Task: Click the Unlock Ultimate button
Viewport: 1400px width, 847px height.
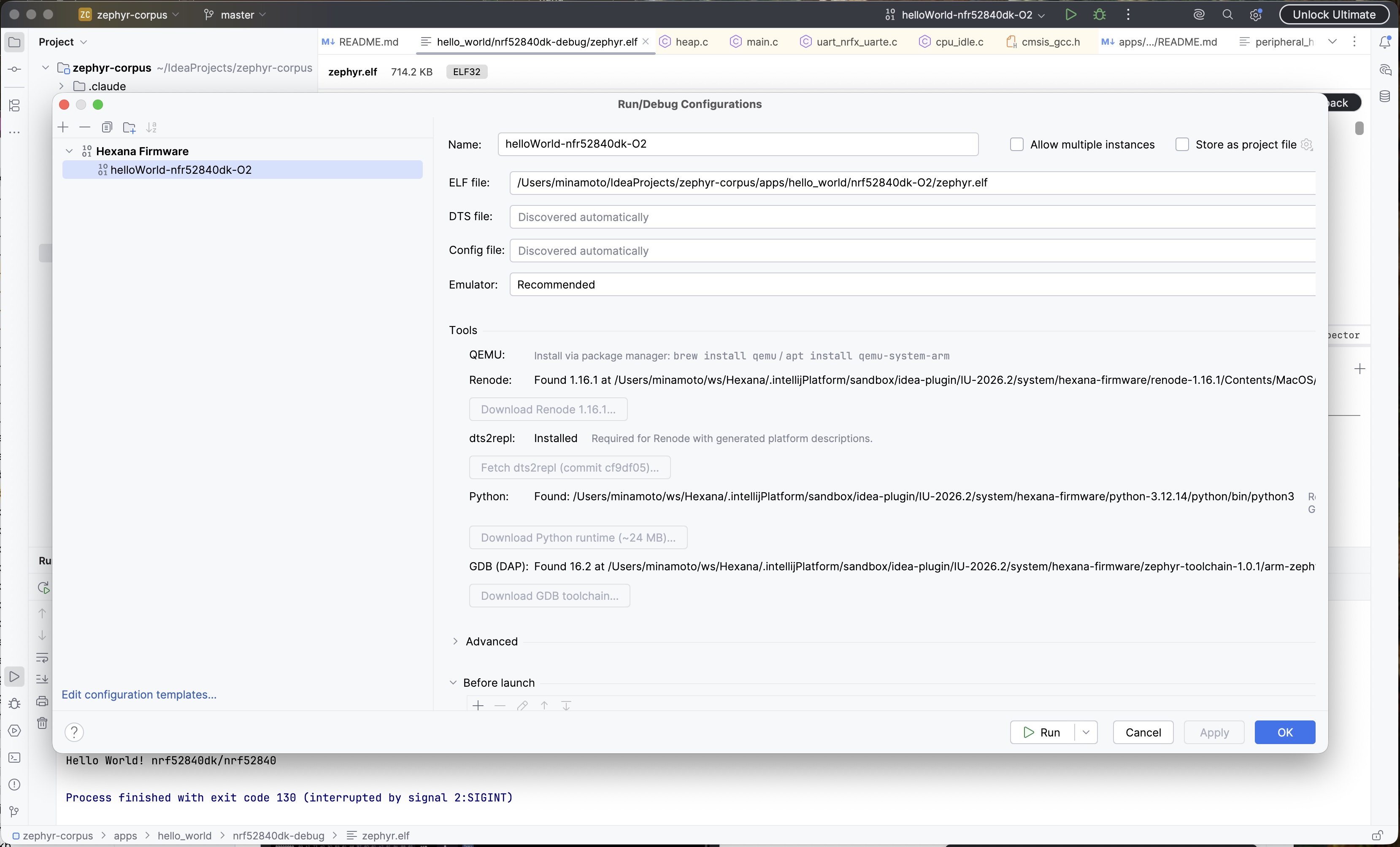Action: click(1334, 15)
